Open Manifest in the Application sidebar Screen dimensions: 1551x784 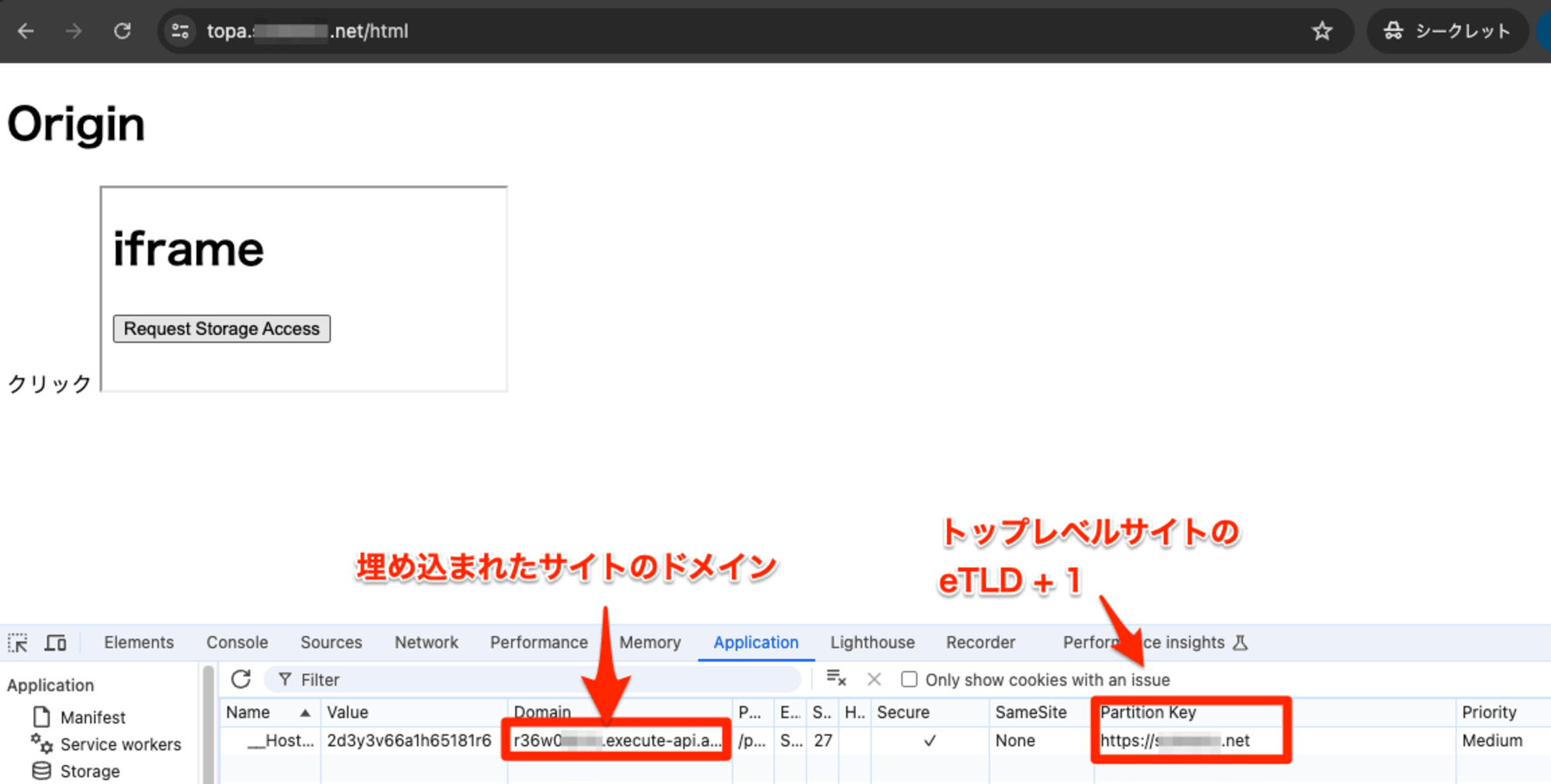click(92, 717)
